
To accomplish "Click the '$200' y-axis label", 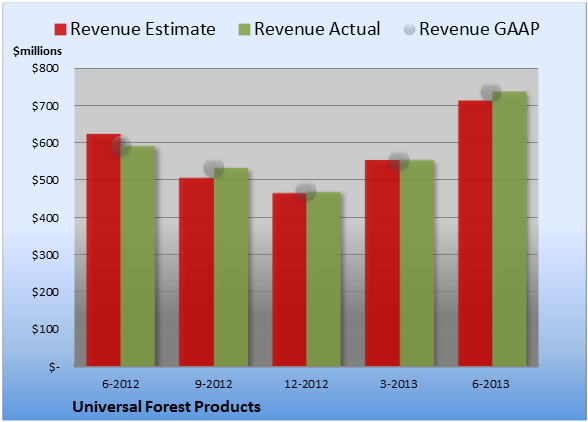I will tap(45, 292).
